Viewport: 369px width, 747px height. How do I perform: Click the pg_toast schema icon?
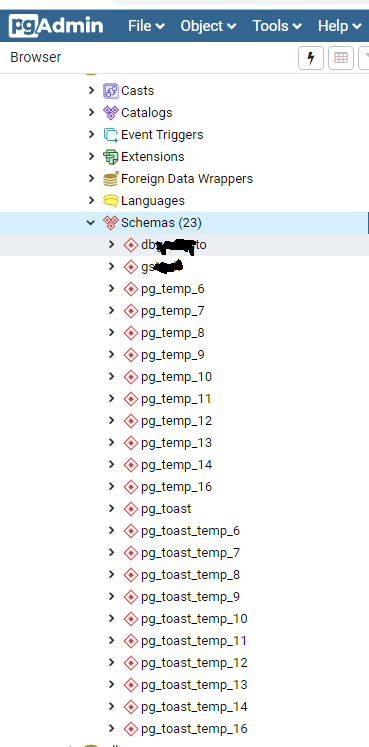[130, 509]
